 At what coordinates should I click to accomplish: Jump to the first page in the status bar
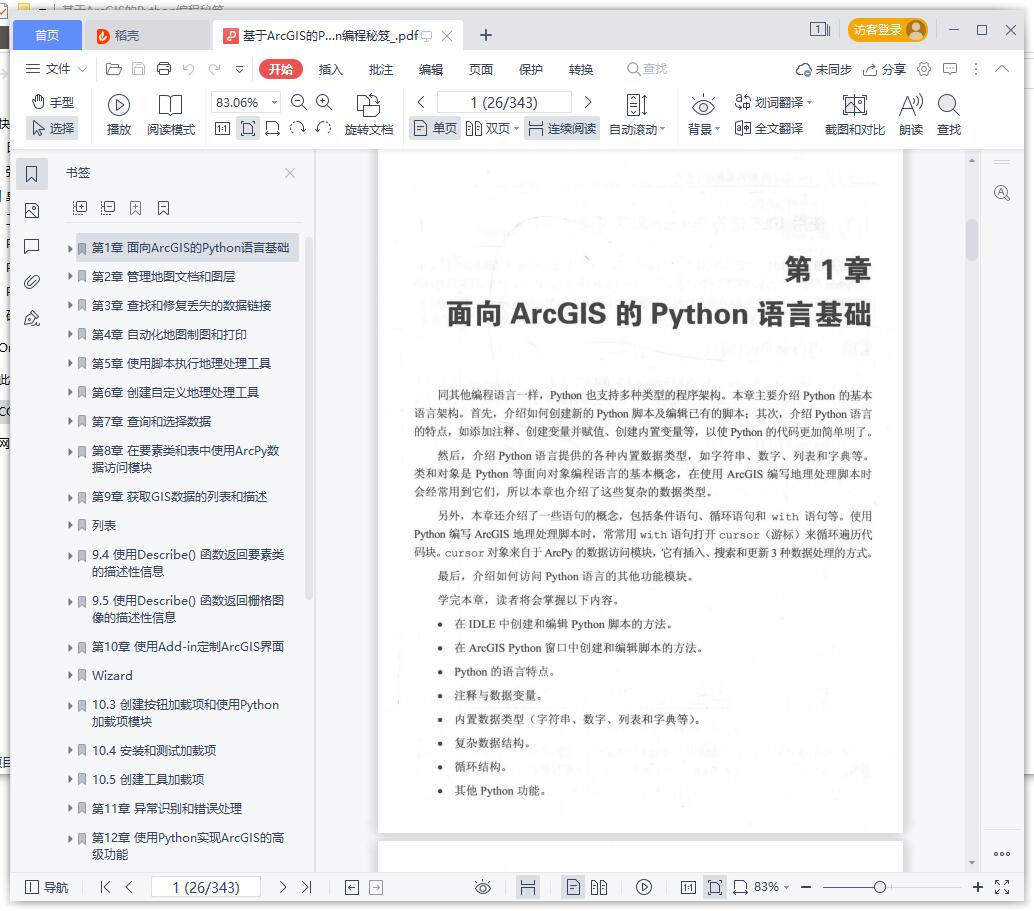click(105, 887)
